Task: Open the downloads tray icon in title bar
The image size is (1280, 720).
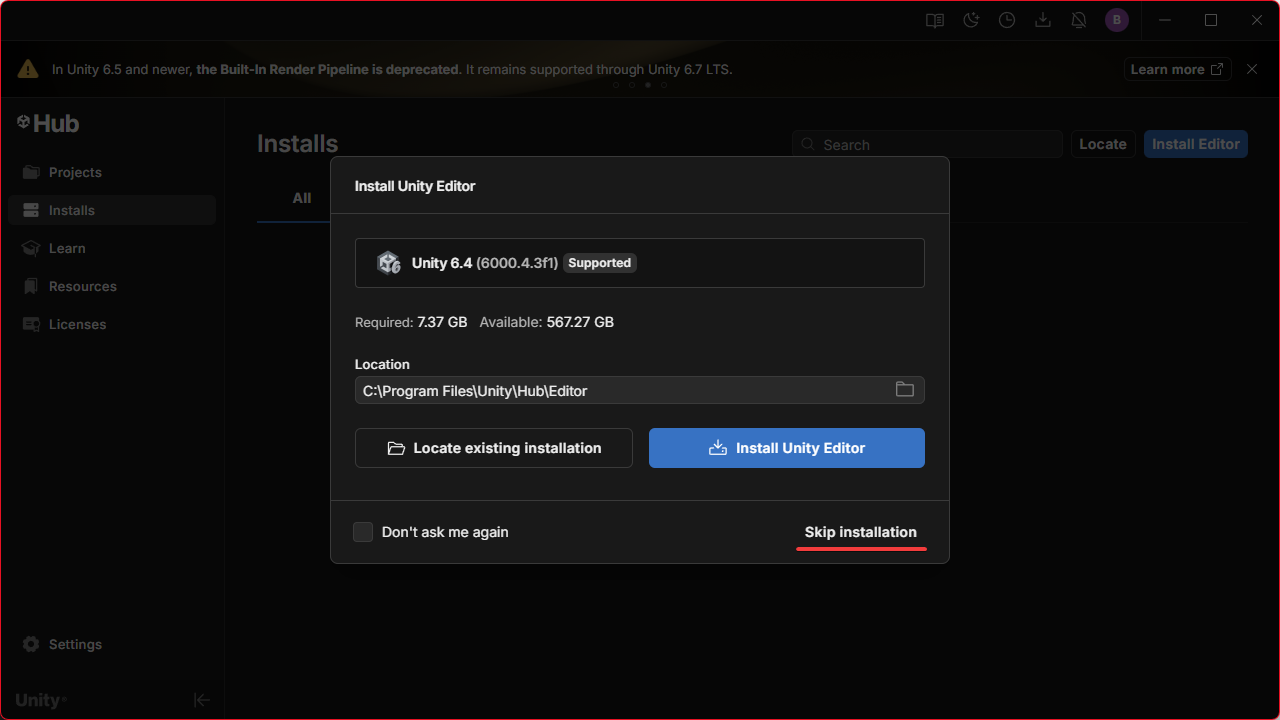Action: 1043,20
